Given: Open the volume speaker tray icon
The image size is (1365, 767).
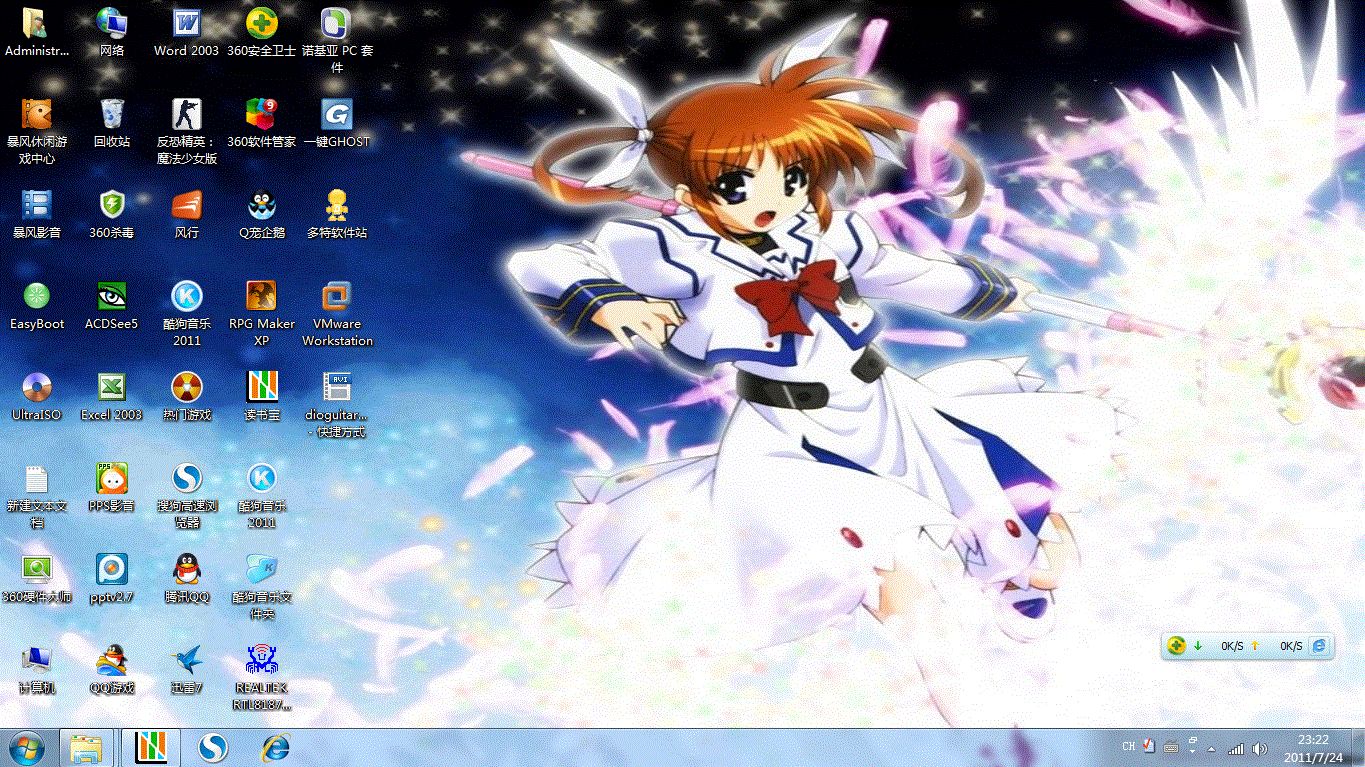Looking at the screenshot, I should (1260, 748).
